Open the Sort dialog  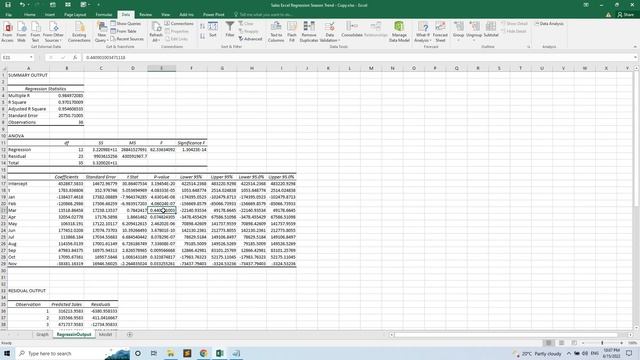pyautogui.click(x=213, y=30)
